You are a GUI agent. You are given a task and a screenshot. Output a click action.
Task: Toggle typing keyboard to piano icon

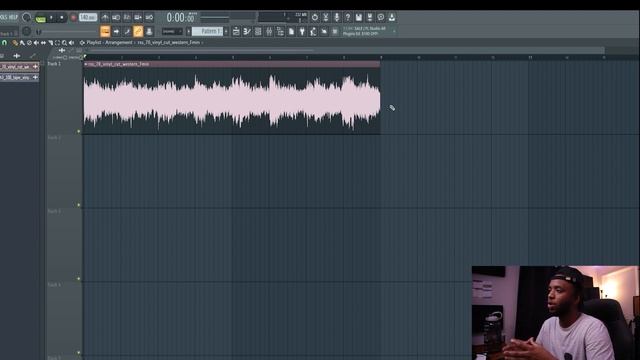pyautogui.click(x=105, y=31)
